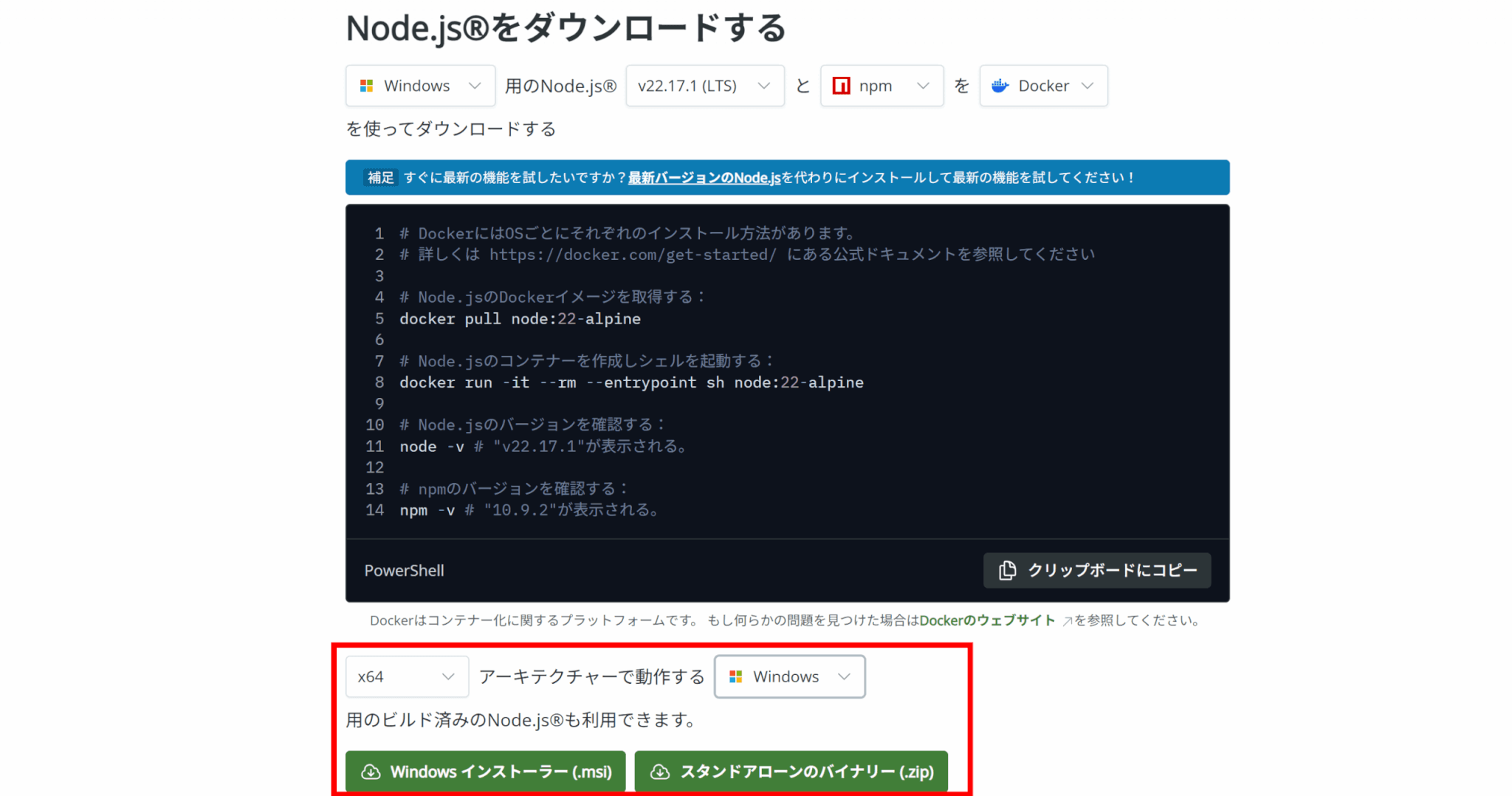Viewport: 1512px width, 796px height.
Task: Click the PowerShell label under code
Action: [x=404, y=571]
